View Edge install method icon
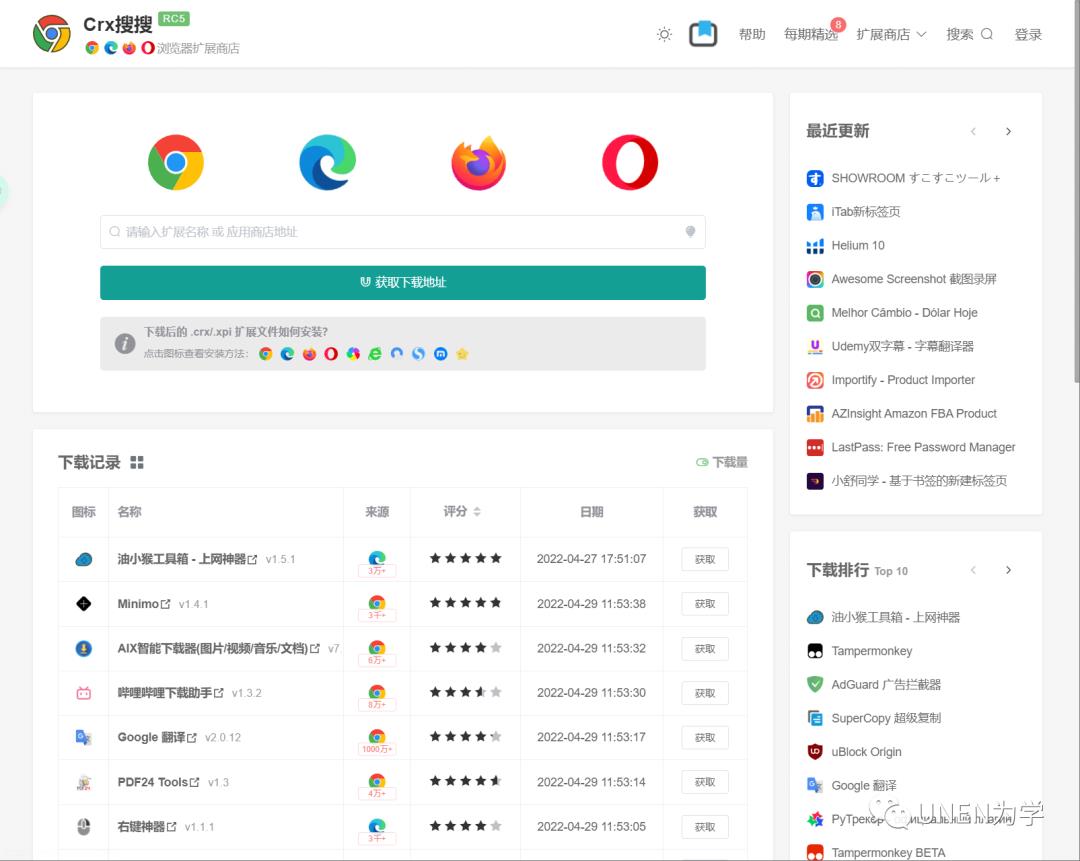This screenshot has height=861, width=1080. pyautogui.click(x=287, y=354)
